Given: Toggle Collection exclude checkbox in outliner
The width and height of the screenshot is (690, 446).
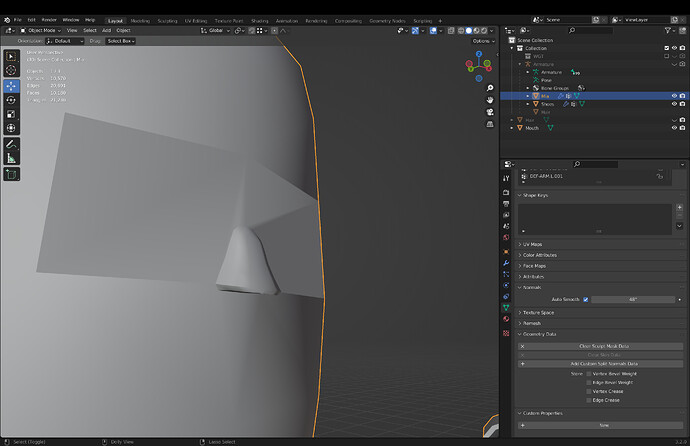Looking at the screenshot, I should click(666, 48).
